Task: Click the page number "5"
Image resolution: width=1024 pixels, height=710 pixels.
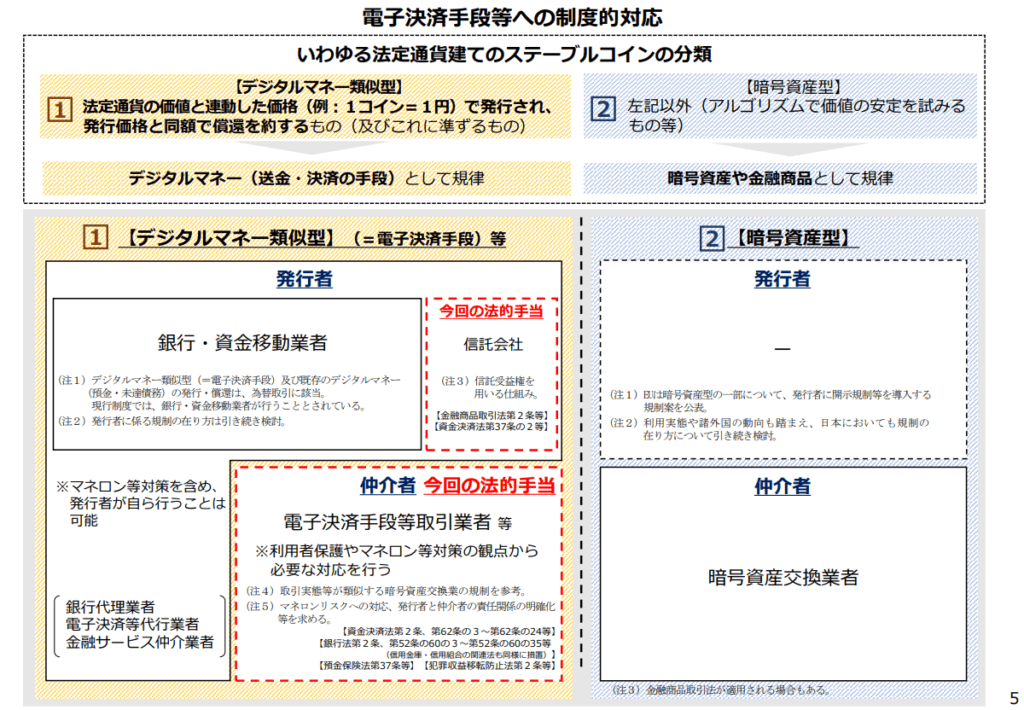Action: click(1014, 698)
